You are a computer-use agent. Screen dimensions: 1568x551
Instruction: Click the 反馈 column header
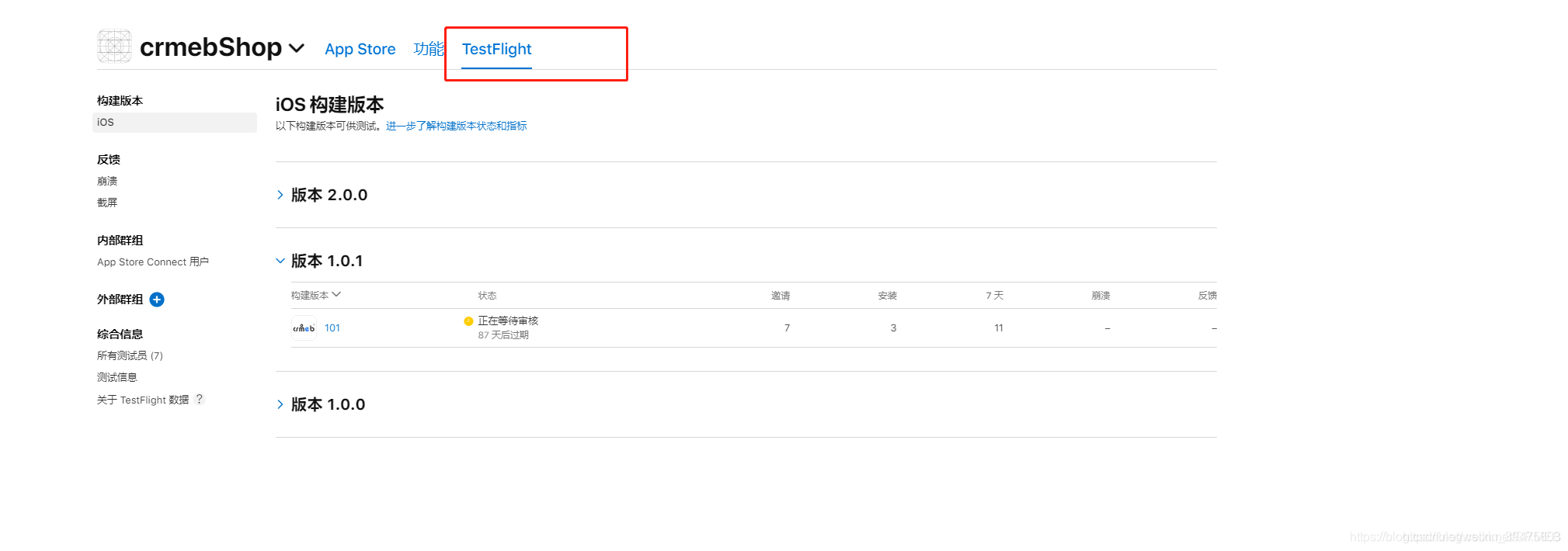1208,296
